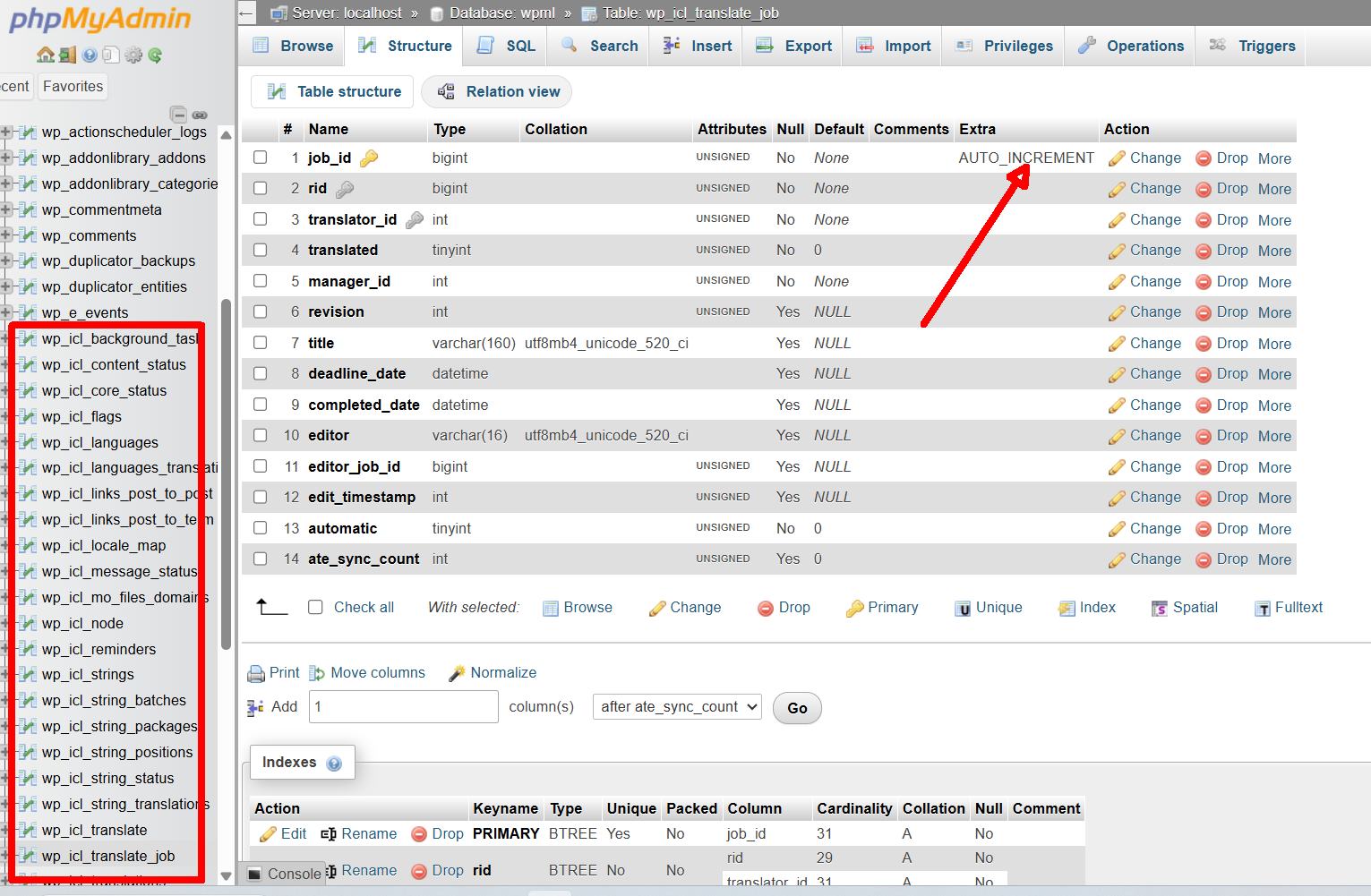Screen dimensions: 1371x896
Task: Open the Triggers tab
Action: (1252, 46)
